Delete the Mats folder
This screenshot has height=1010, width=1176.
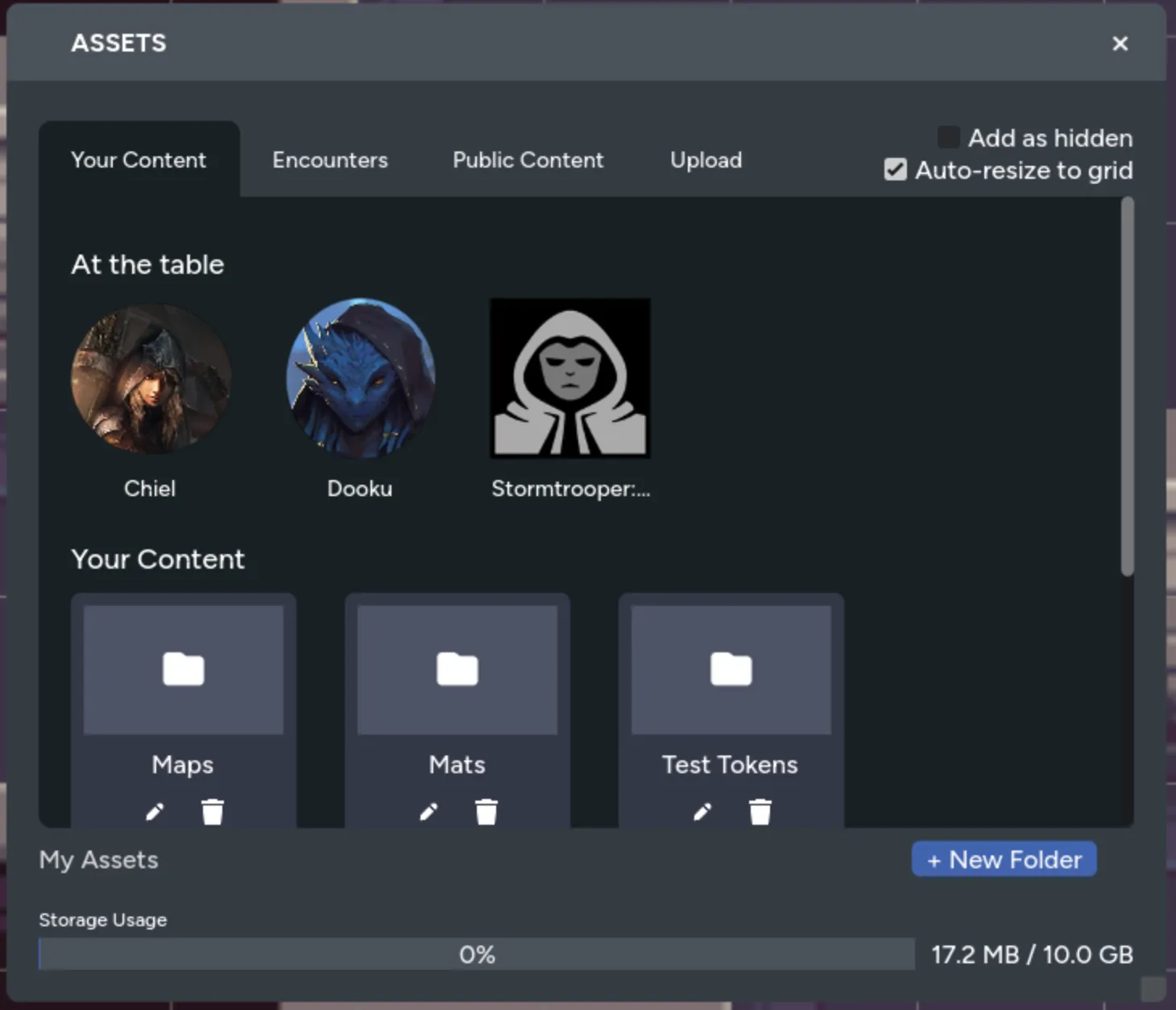(486, 812)
